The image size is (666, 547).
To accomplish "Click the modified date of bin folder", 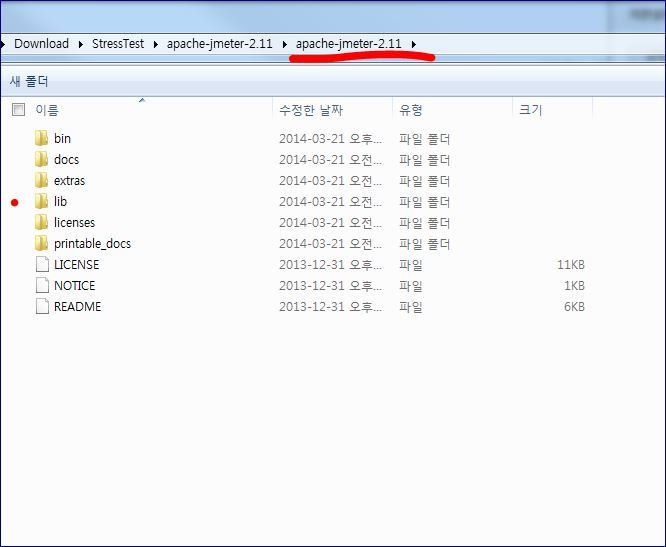I will point(330,139).
